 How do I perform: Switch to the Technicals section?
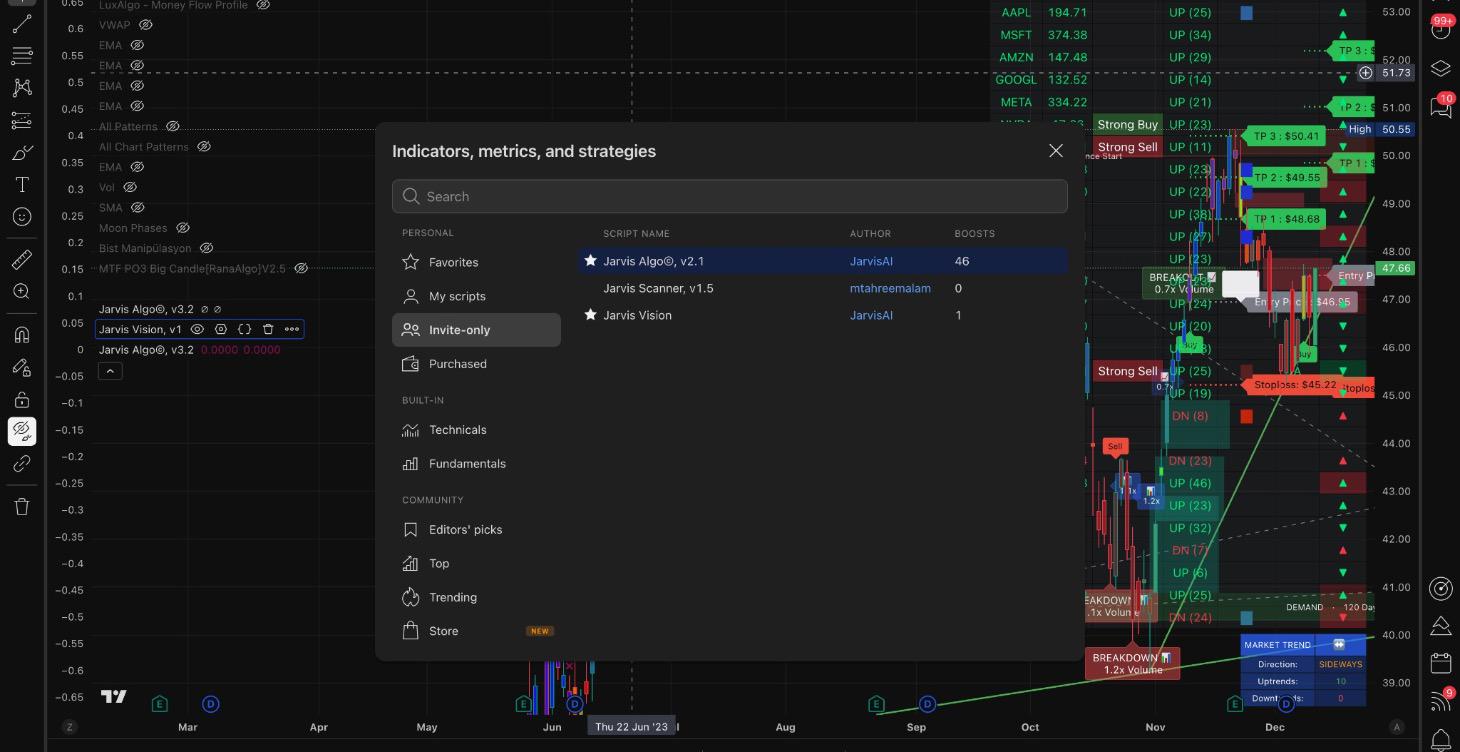pyautogui.click(x=458, y=430)
